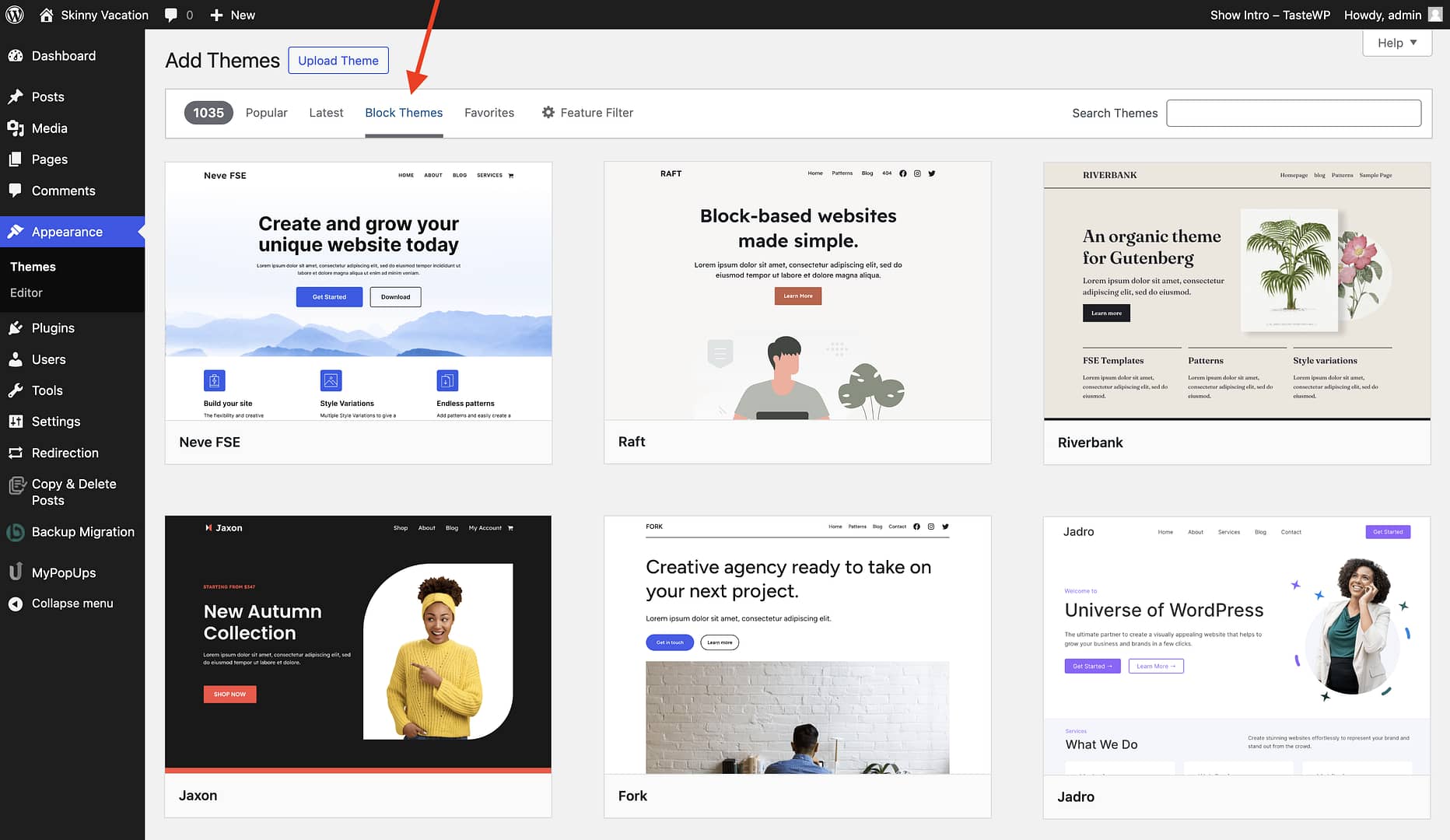Click the Posts pushpin icon
Viewport: 1450px width, 840px height.
point(16,97)
